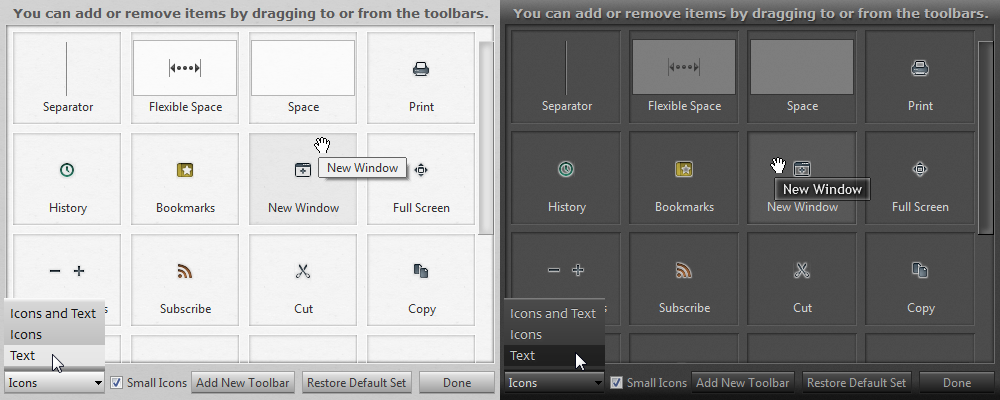1000x400 pixels.
Task: Select the zoom minus/plus controls in dark panel
Action: coord(566,270)
